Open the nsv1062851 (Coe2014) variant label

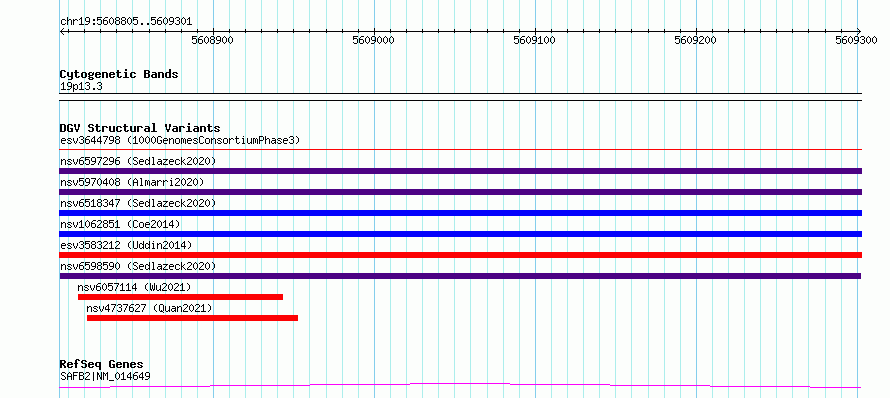tap(120, 224)
